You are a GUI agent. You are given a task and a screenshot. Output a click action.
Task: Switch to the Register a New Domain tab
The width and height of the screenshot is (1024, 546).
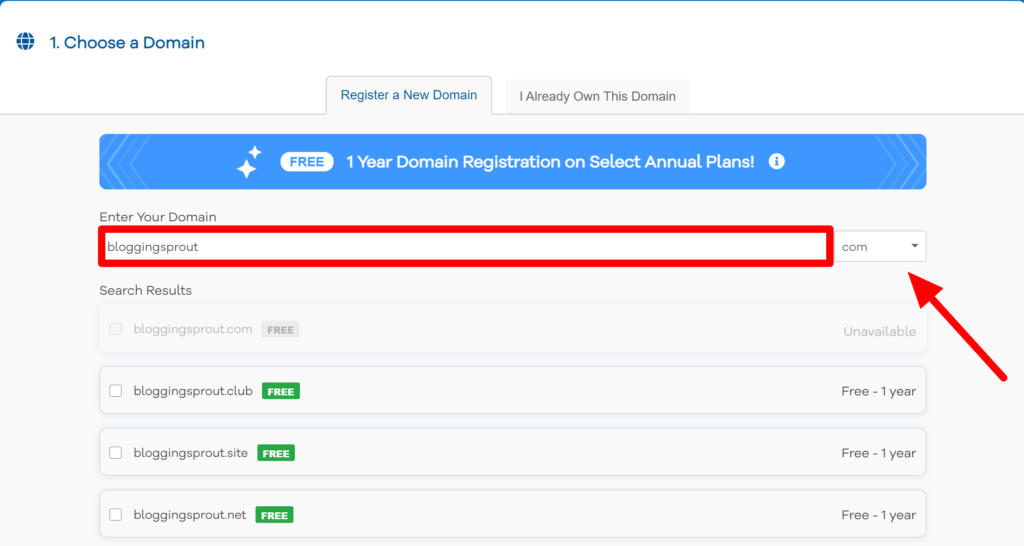[x=409, y=95]
